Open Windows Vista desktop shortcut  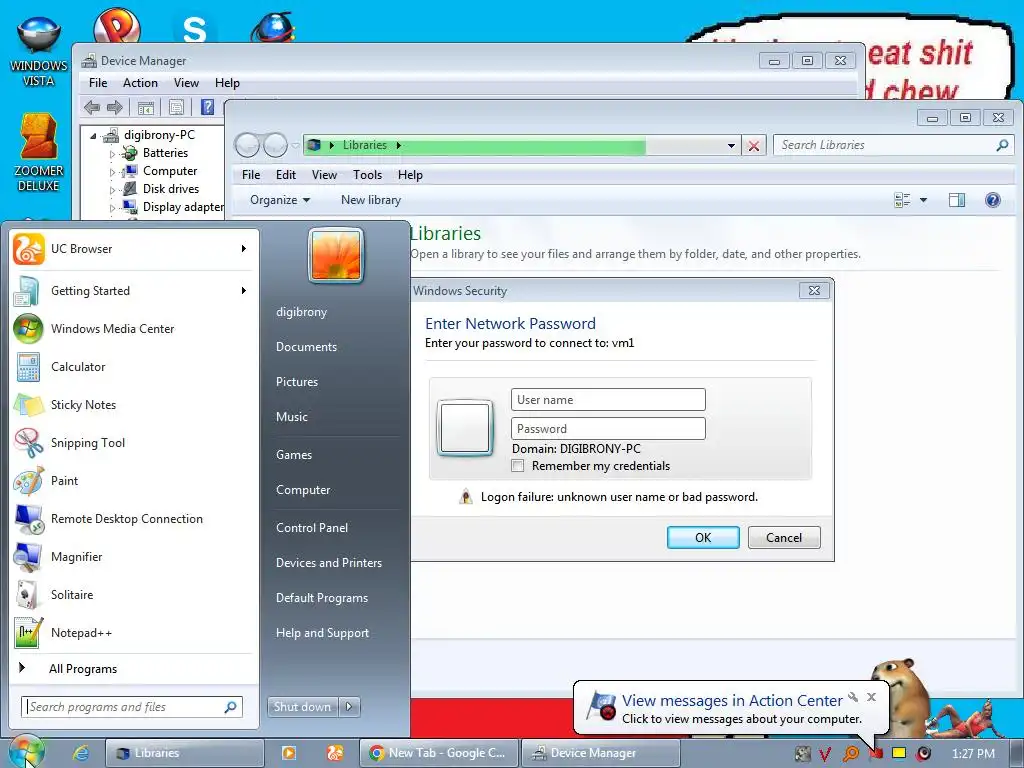(x=39, y=52)
